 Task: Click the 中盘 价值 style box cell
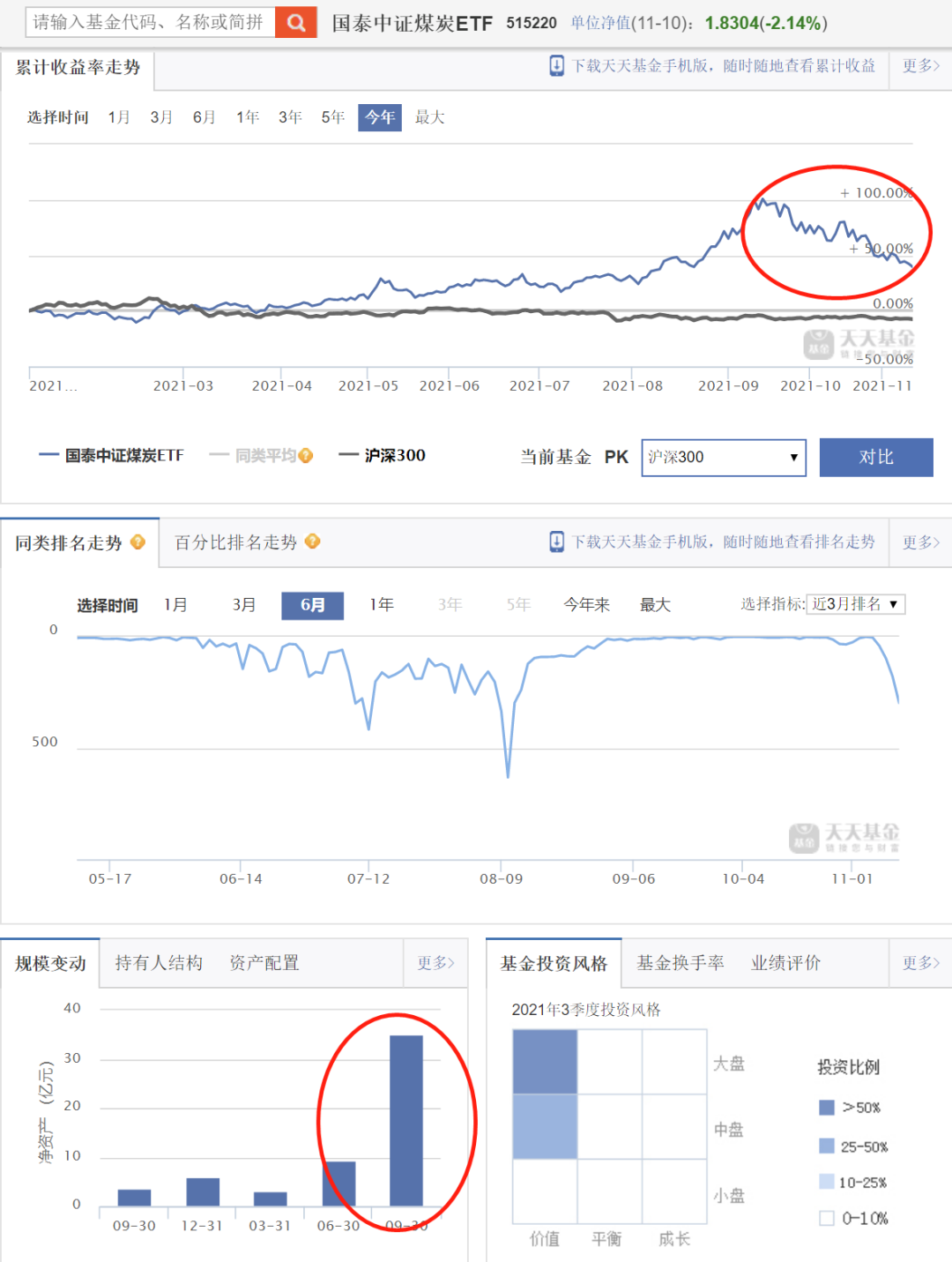545,1126
